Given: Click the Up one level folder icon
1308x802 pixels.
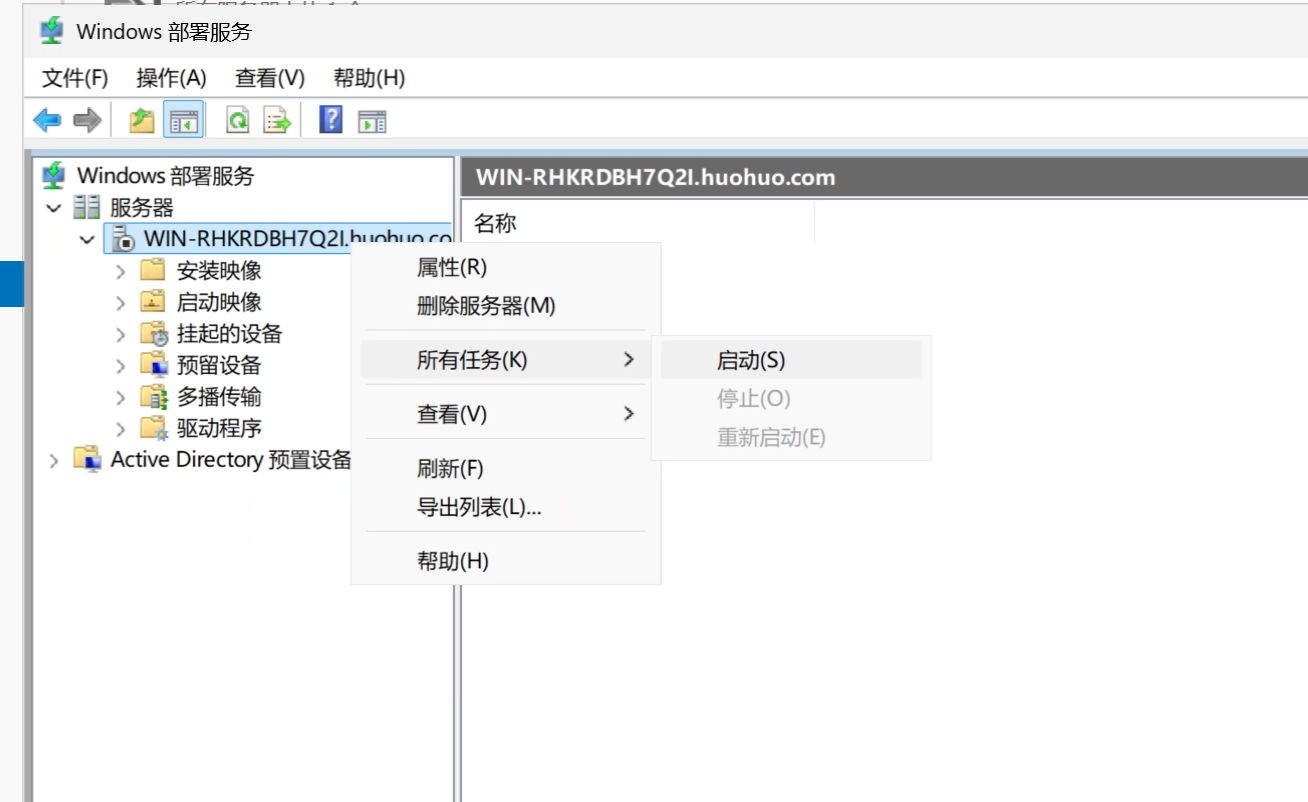Looking at the screenshot, I should [142, 121].
